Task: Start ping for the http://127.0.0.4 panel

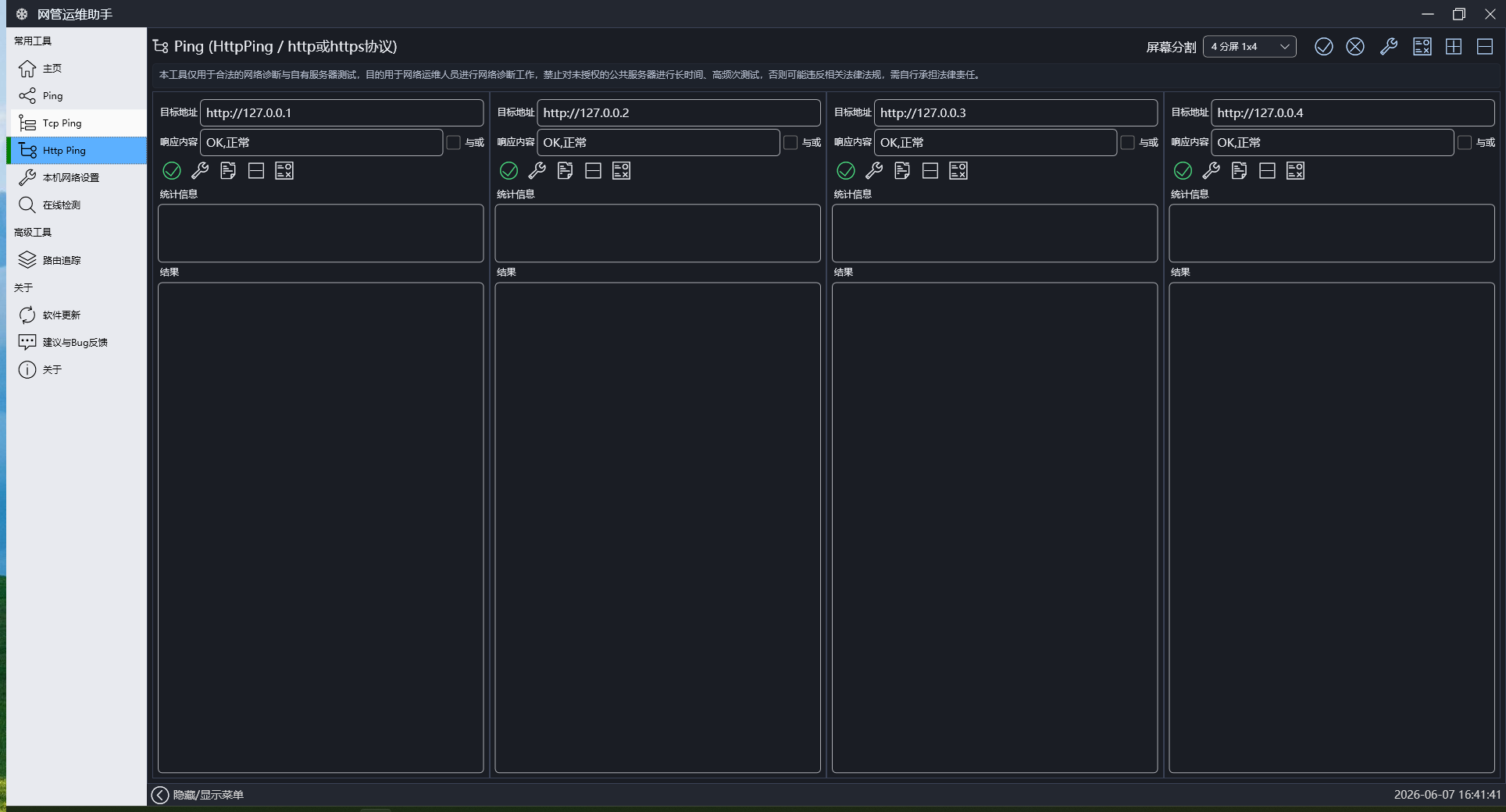Action: tap(1183, 170)
